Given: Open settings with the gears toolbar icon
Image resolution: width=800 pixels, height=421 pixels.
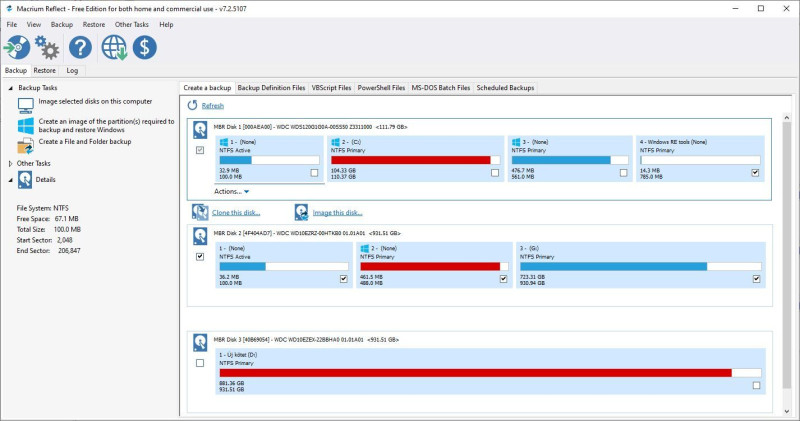Looking at the screenshot, I should 47,47.
